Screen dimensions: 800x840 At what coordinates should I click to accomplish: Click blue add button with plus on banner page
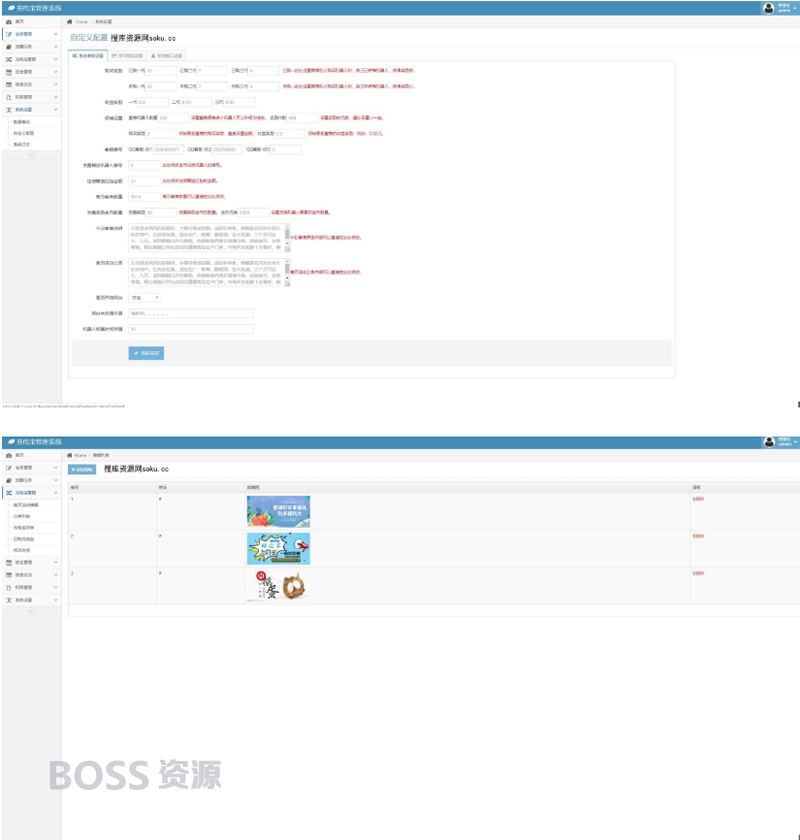82,469
